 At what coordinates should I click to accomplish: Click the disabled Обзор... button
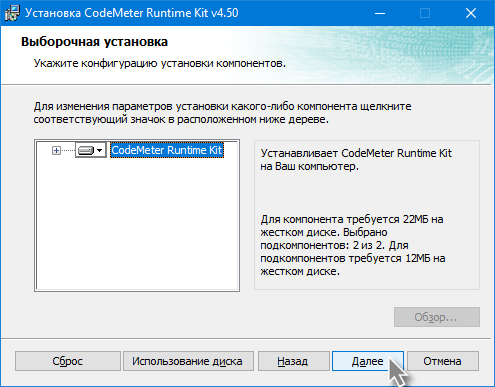tap(437, 317)
